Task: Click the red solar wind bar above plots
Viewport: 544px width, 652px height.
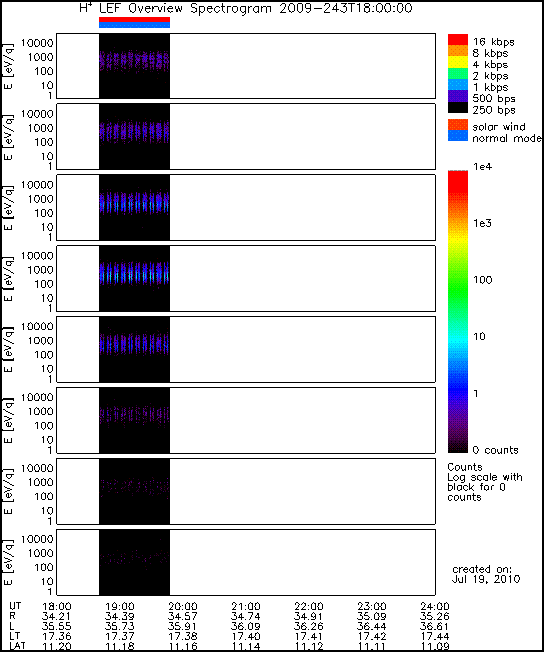Action: [x=134, y=20]
